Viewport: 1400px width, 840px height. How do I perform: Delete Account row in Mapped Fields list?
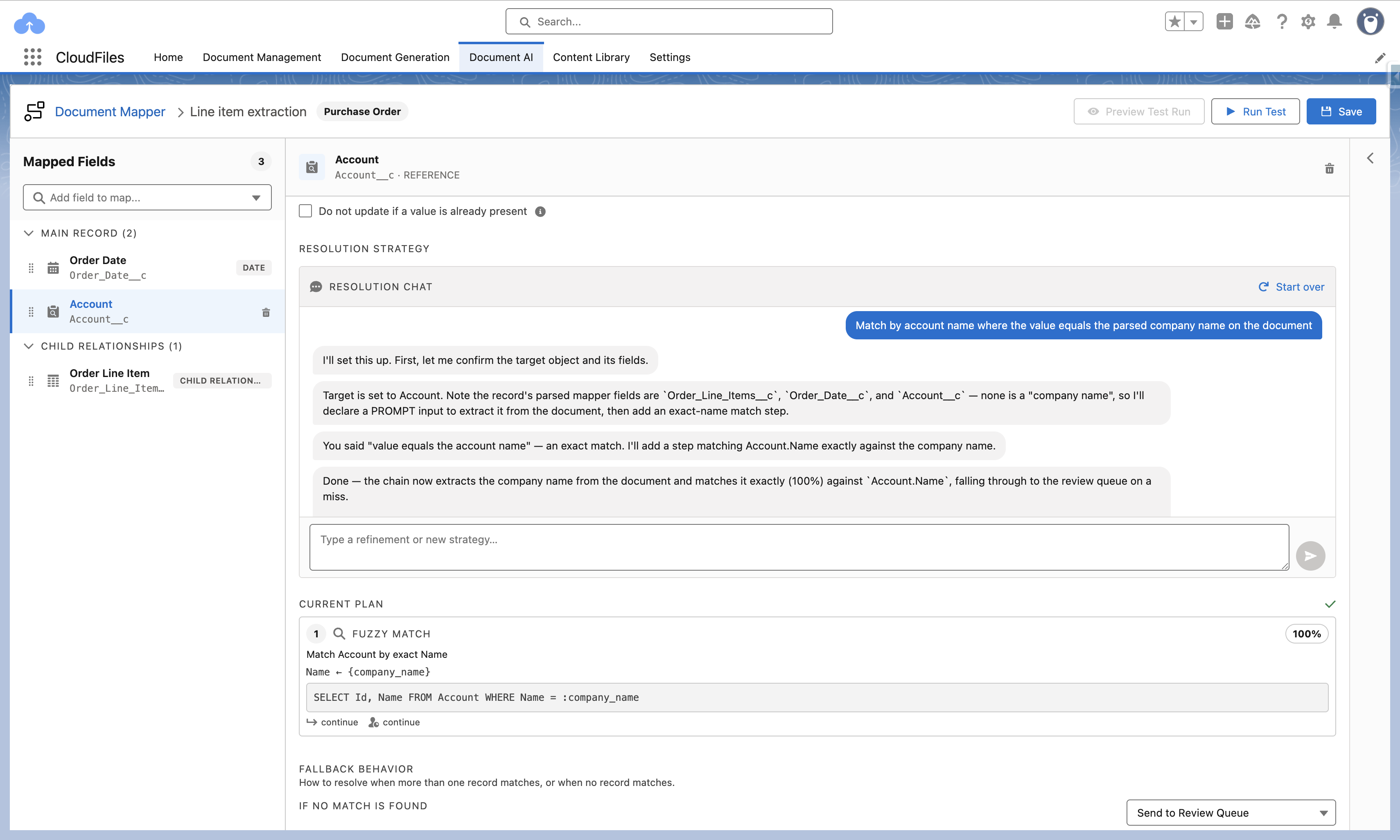(x=266, y=312)
